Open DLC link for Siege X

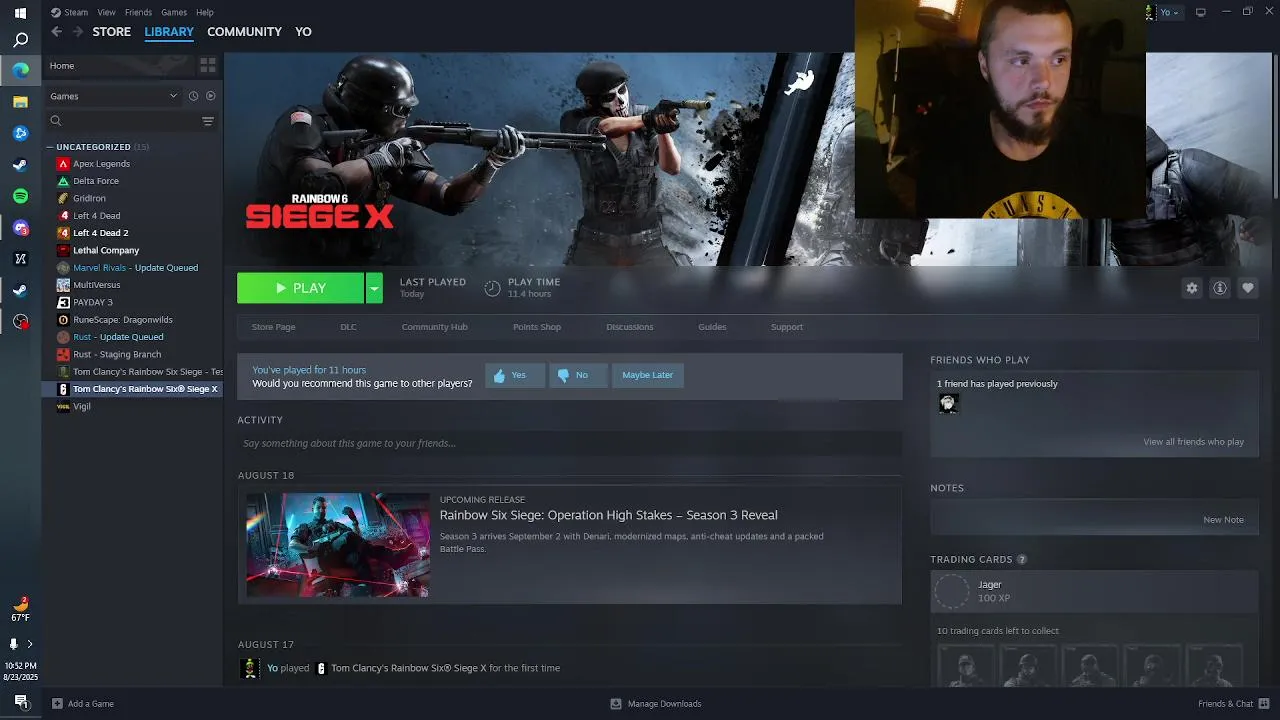(348, 327)
